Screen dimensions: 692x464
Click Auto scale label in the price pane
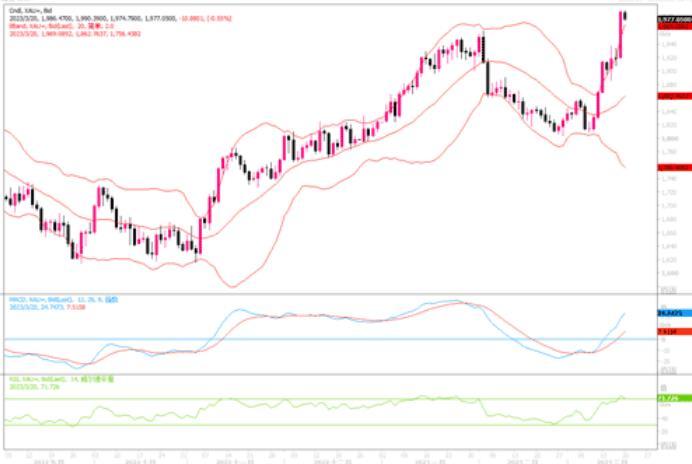point(667,286)
